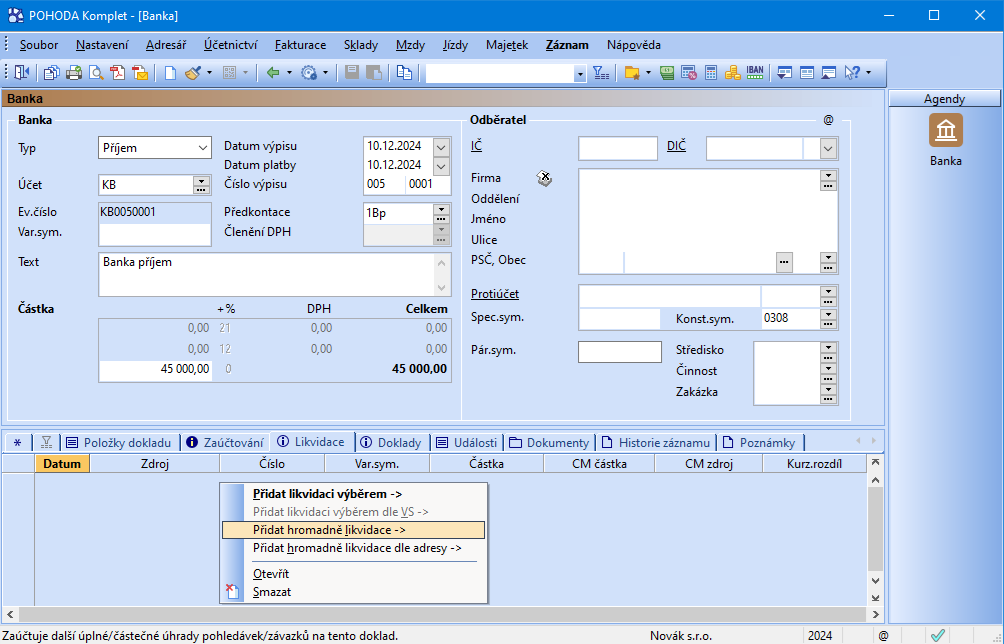Open the Soubor menu
The image size is (1004, 644).
pos(39,45)
